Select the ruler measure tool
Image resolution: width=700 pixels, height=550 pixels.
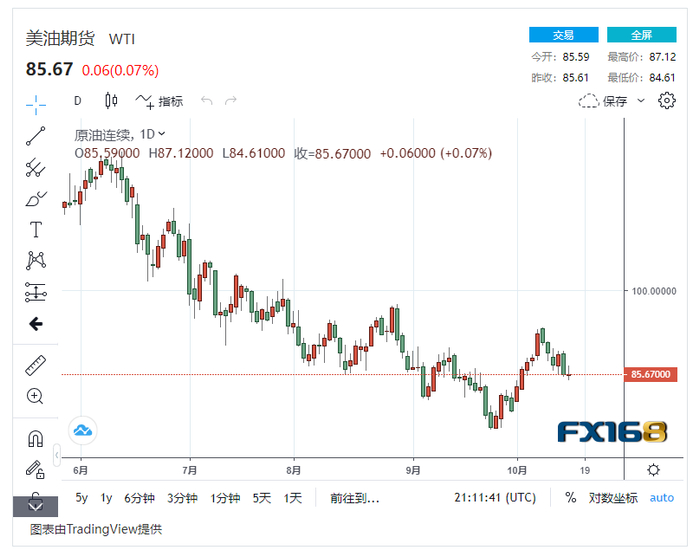[x=36, y=365]
